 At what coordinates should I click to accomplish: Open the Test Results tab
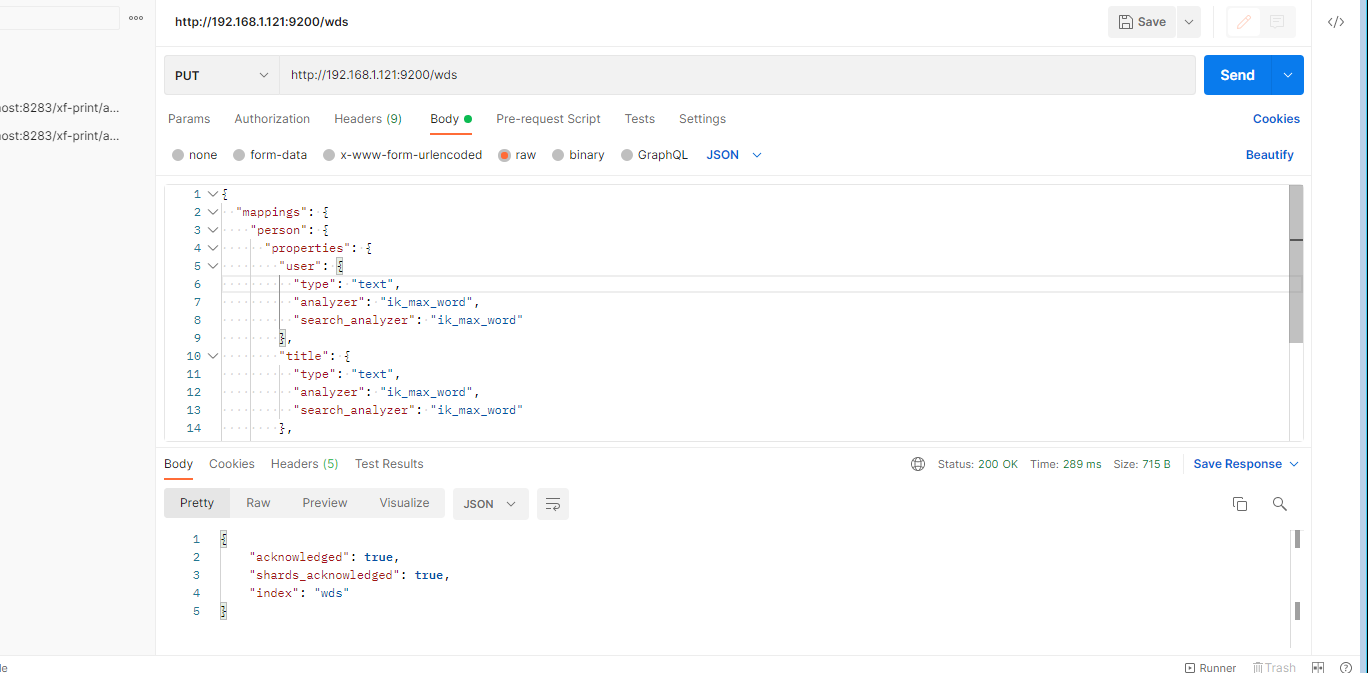point(389,464)
